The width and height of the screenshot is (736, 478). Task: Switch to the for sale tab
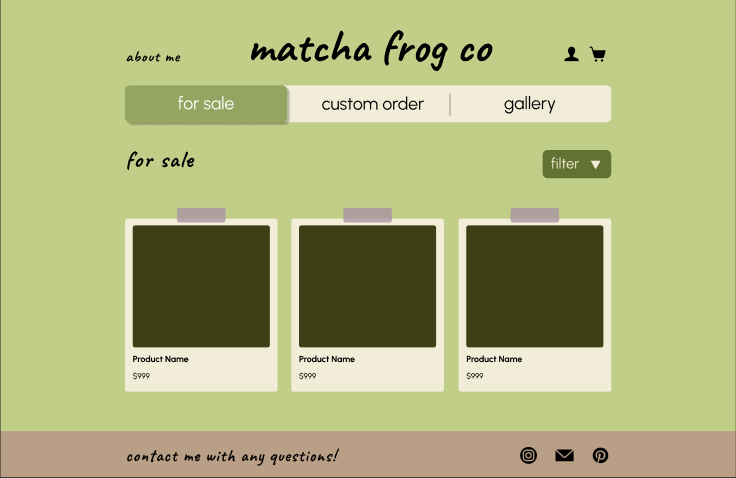(206, 104)
